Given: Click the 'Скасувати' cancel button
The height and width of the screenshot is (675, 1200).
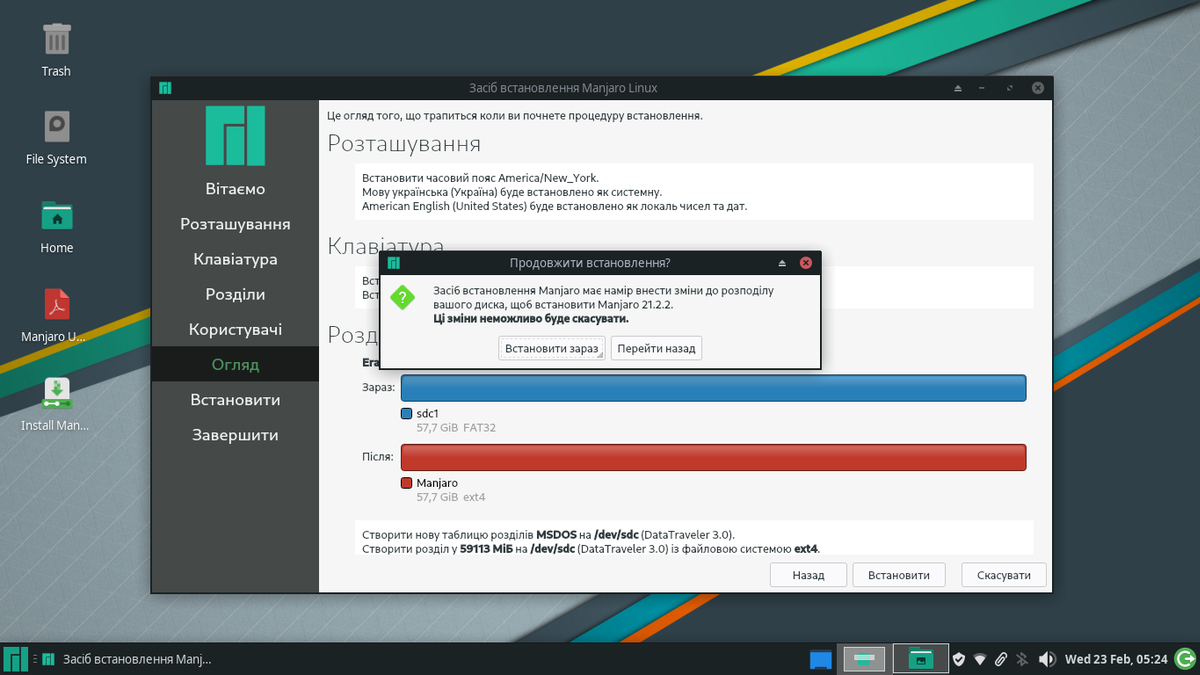Looking at the screenshot, I should coord(1004,575).
